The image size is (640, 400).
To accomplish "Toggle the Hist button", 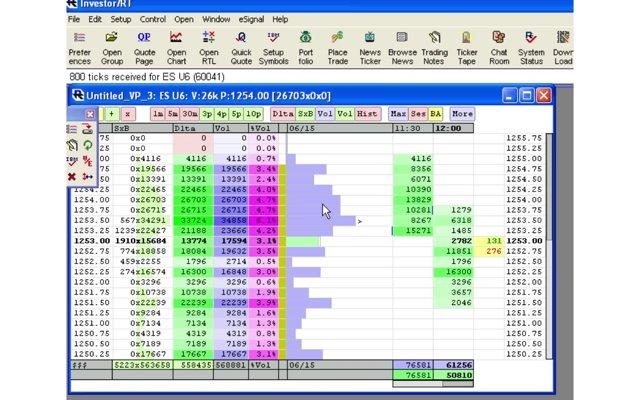I will pyautogui.click(x=367, y=114).
